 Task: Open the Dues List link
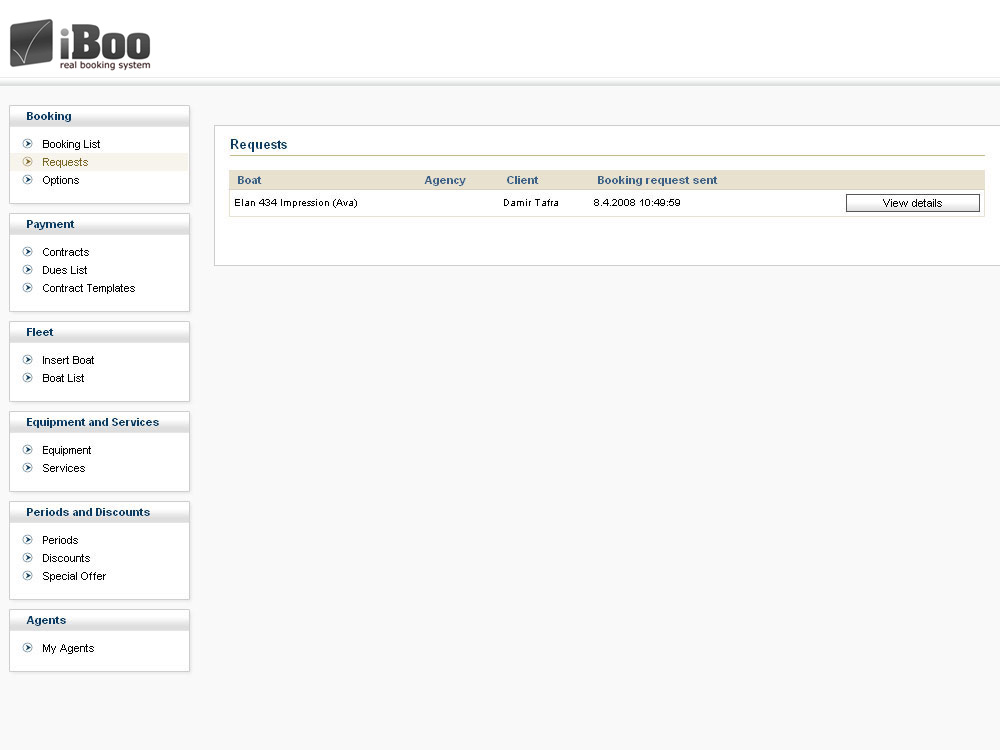tap(64, 270)
